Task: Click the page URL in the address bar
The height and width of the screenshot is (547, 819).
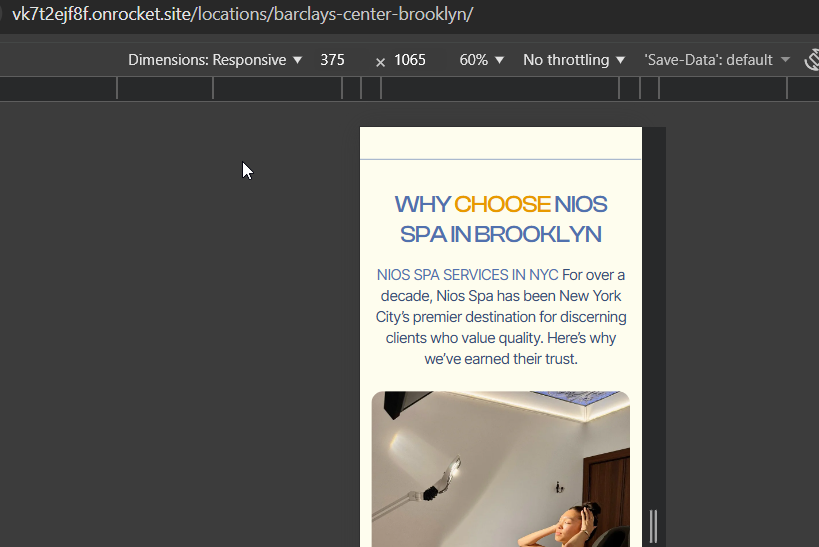Action: 242,14
